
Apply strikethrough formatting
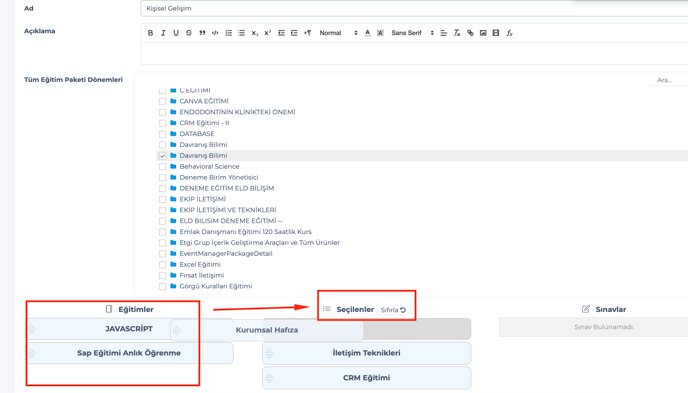189,33
